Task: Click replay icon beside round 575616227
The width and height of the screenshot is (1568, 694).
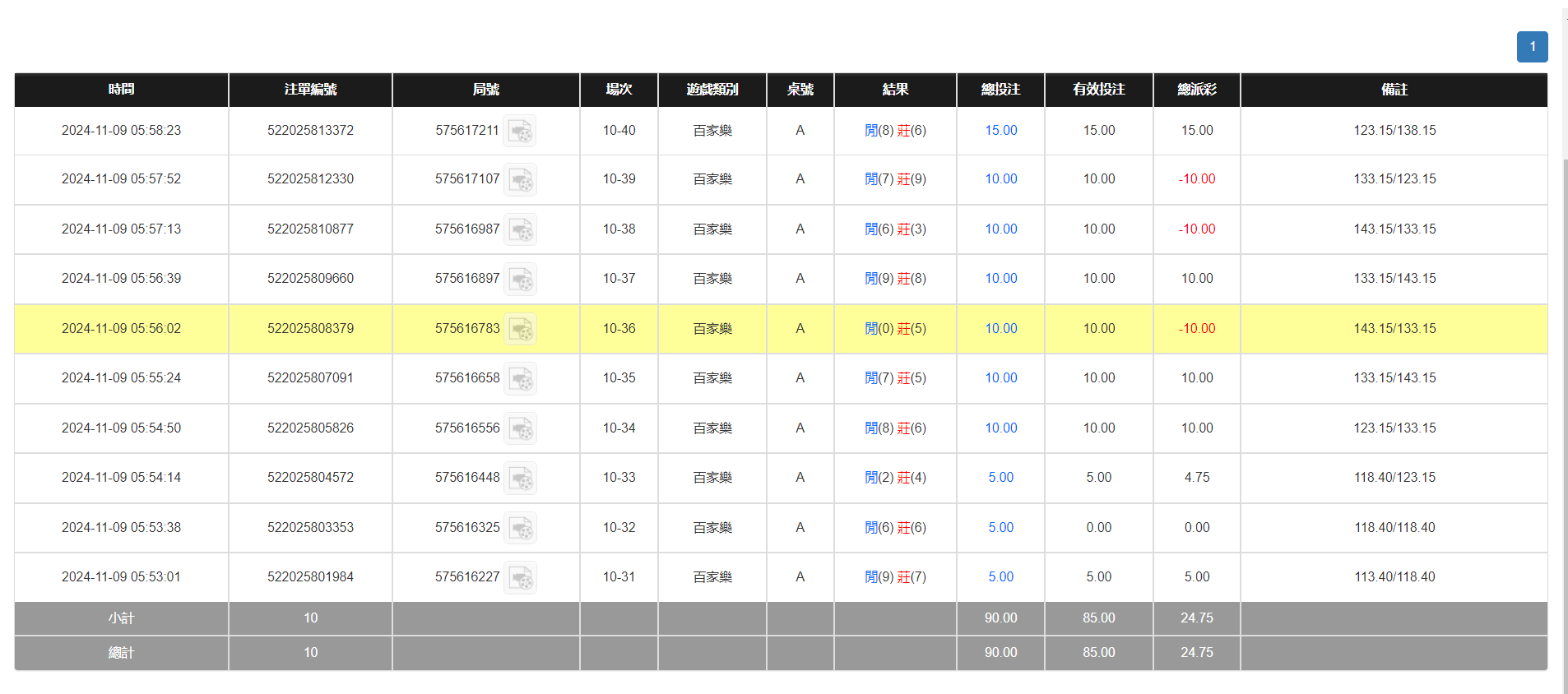Action: pyautogui.click(x=521, y=578)
